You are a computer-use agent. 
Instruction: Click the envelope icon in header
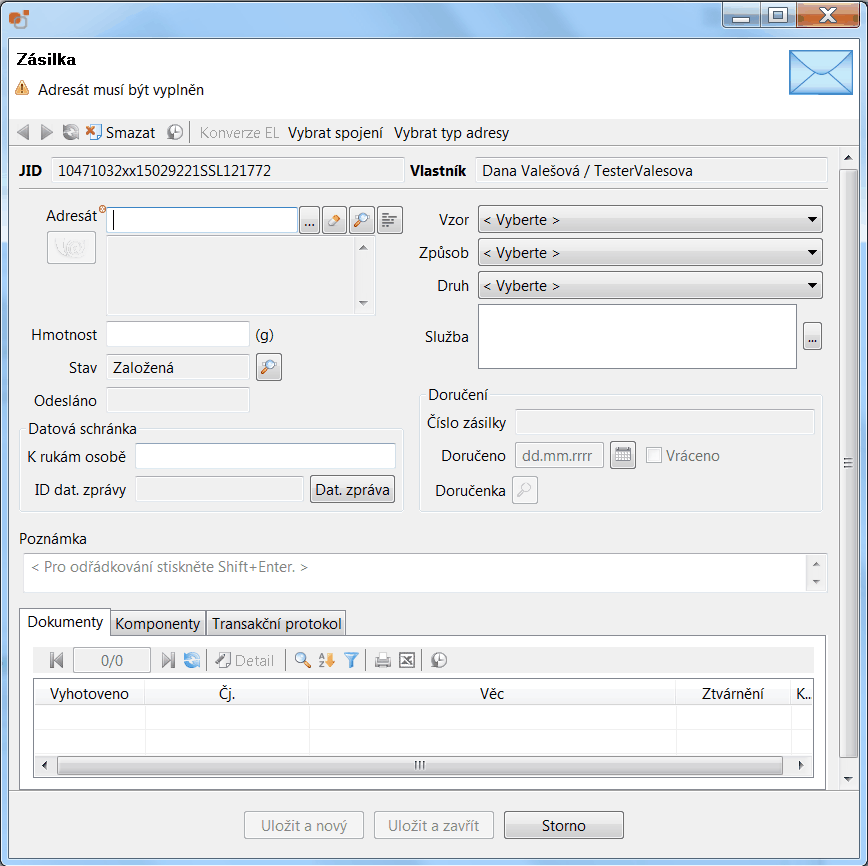[x=821, y=73]
